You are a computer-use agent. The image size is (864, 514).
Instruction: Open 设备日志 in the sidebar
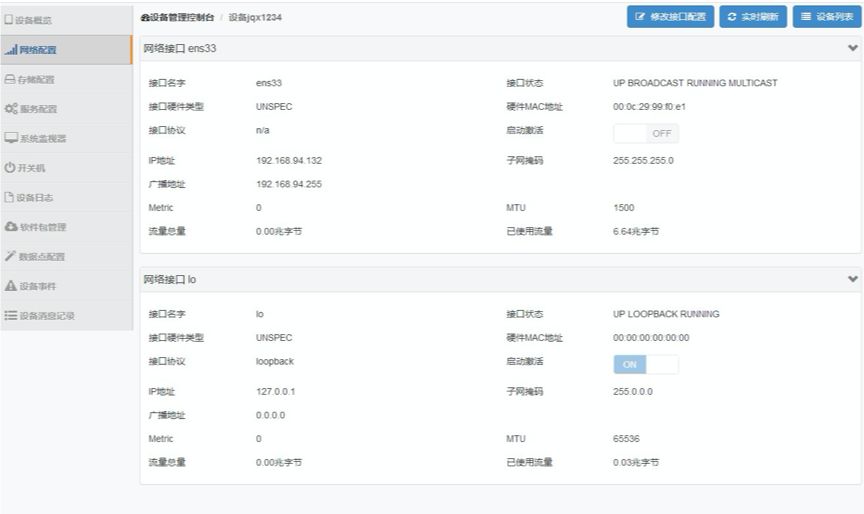(x=66, y=197)
